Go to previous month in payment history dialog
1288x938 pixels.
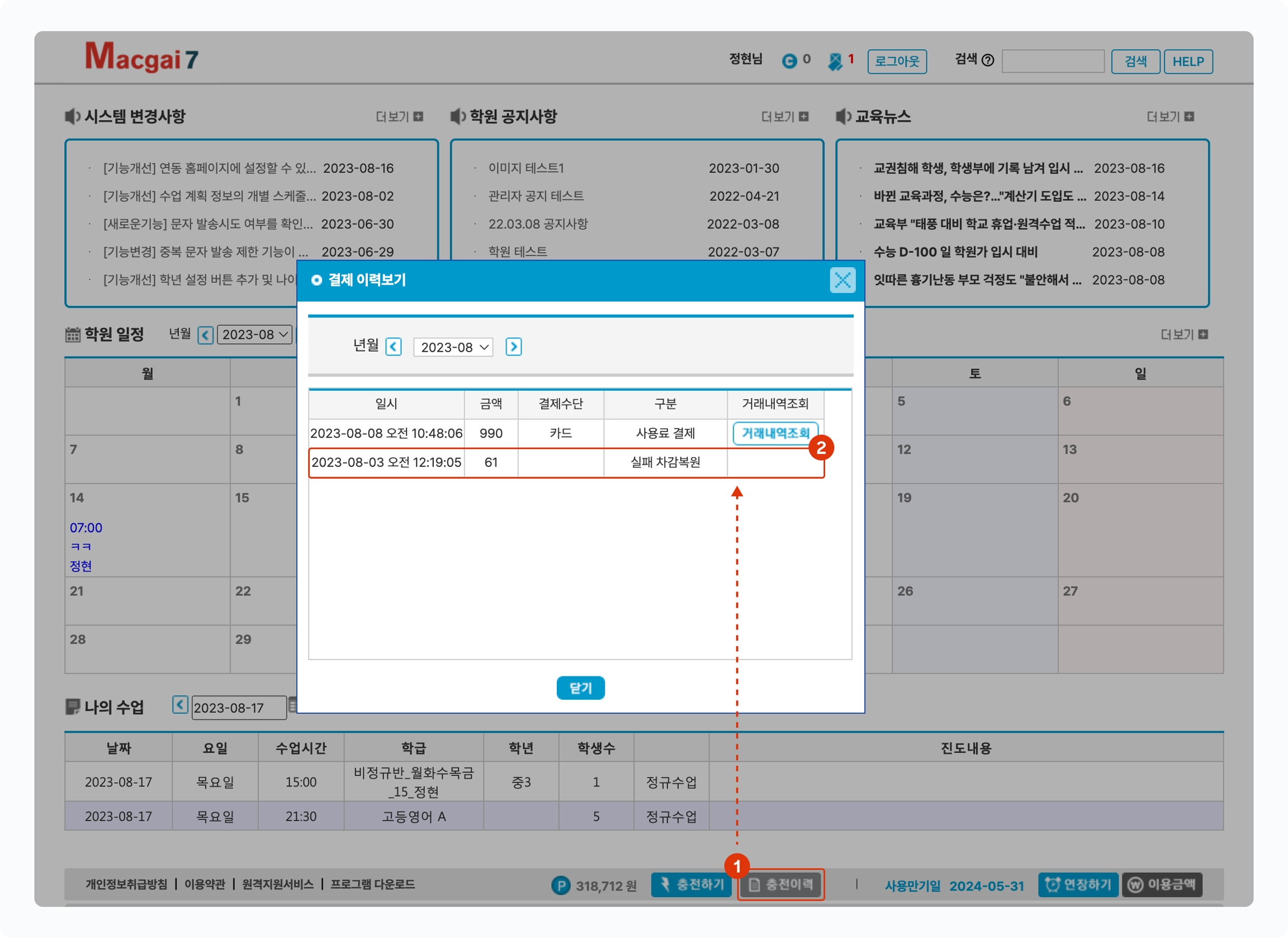pos(393,347)
